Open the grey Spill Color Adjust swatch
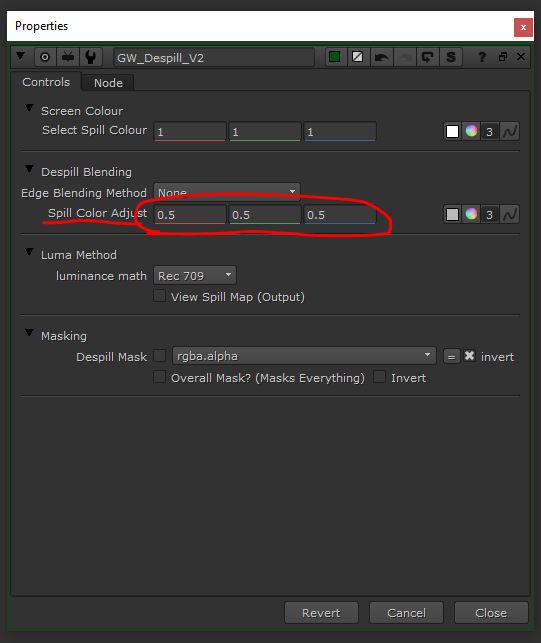 point(452,214)
